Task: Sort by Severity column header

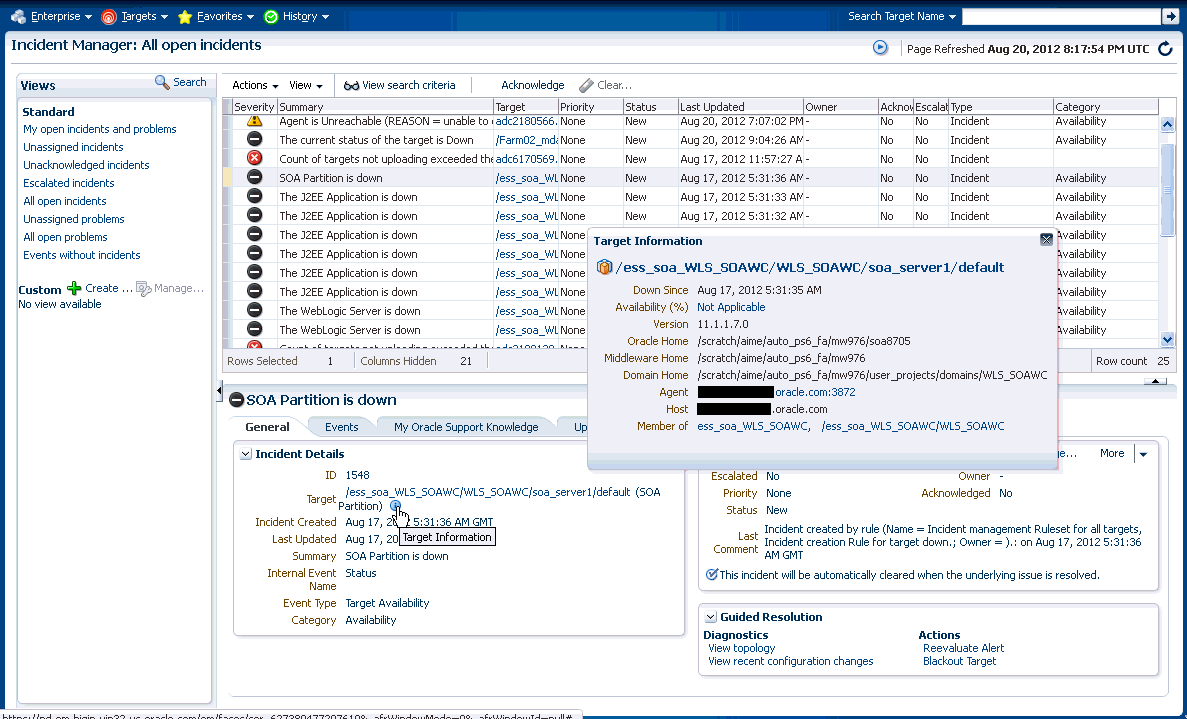Action: tap(254, 107)
